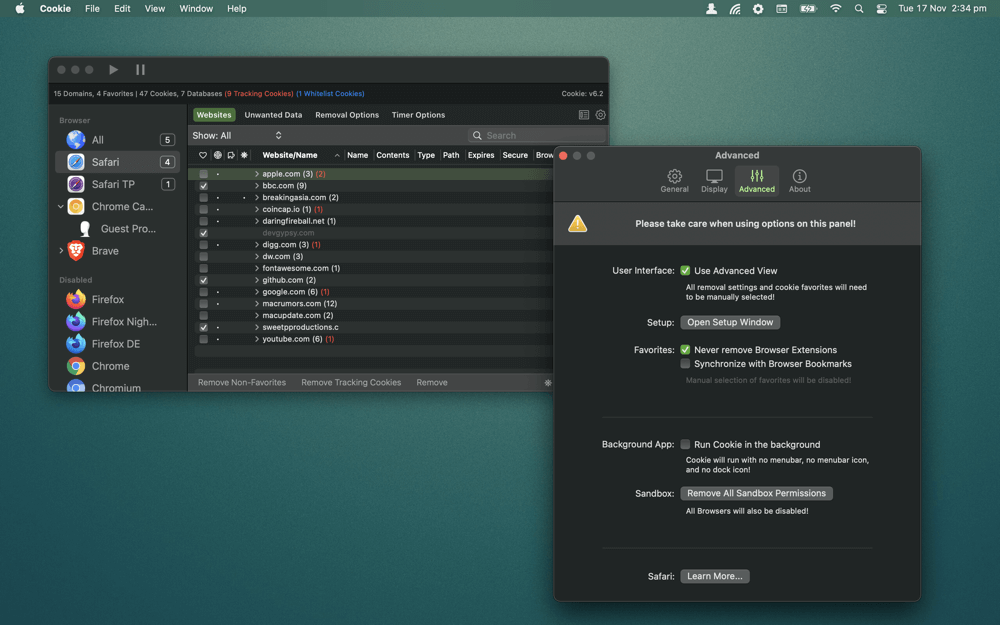Screen dimensions: 1000x625
Task: Click Remove Tracking Cookies button
Action: [351, 383]
